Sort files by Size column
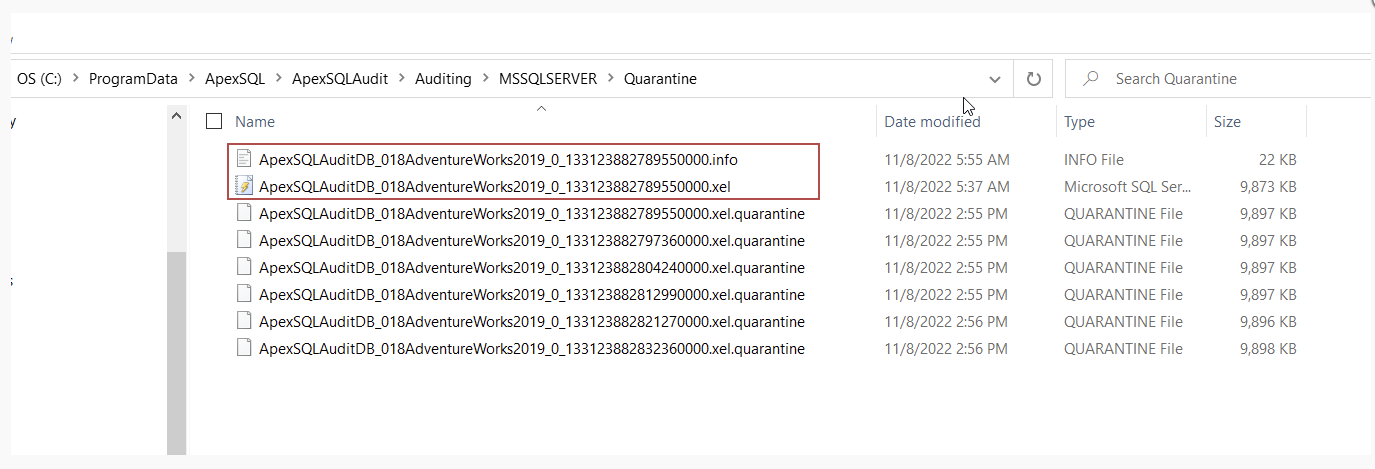Viewport: 1375px width, 469px height. (1227, 121)
